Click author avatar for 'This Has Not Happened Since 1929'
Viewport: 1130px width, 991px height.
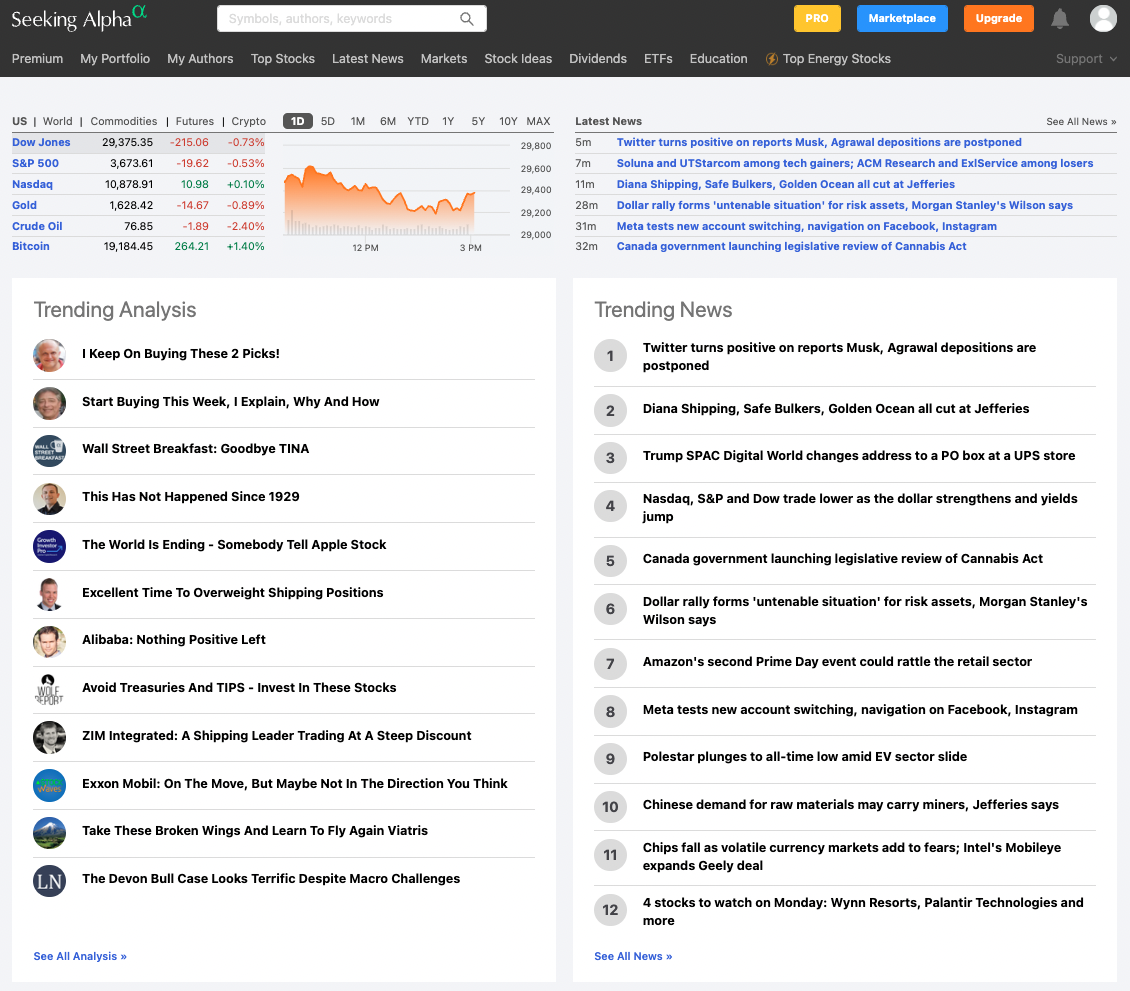50,499
